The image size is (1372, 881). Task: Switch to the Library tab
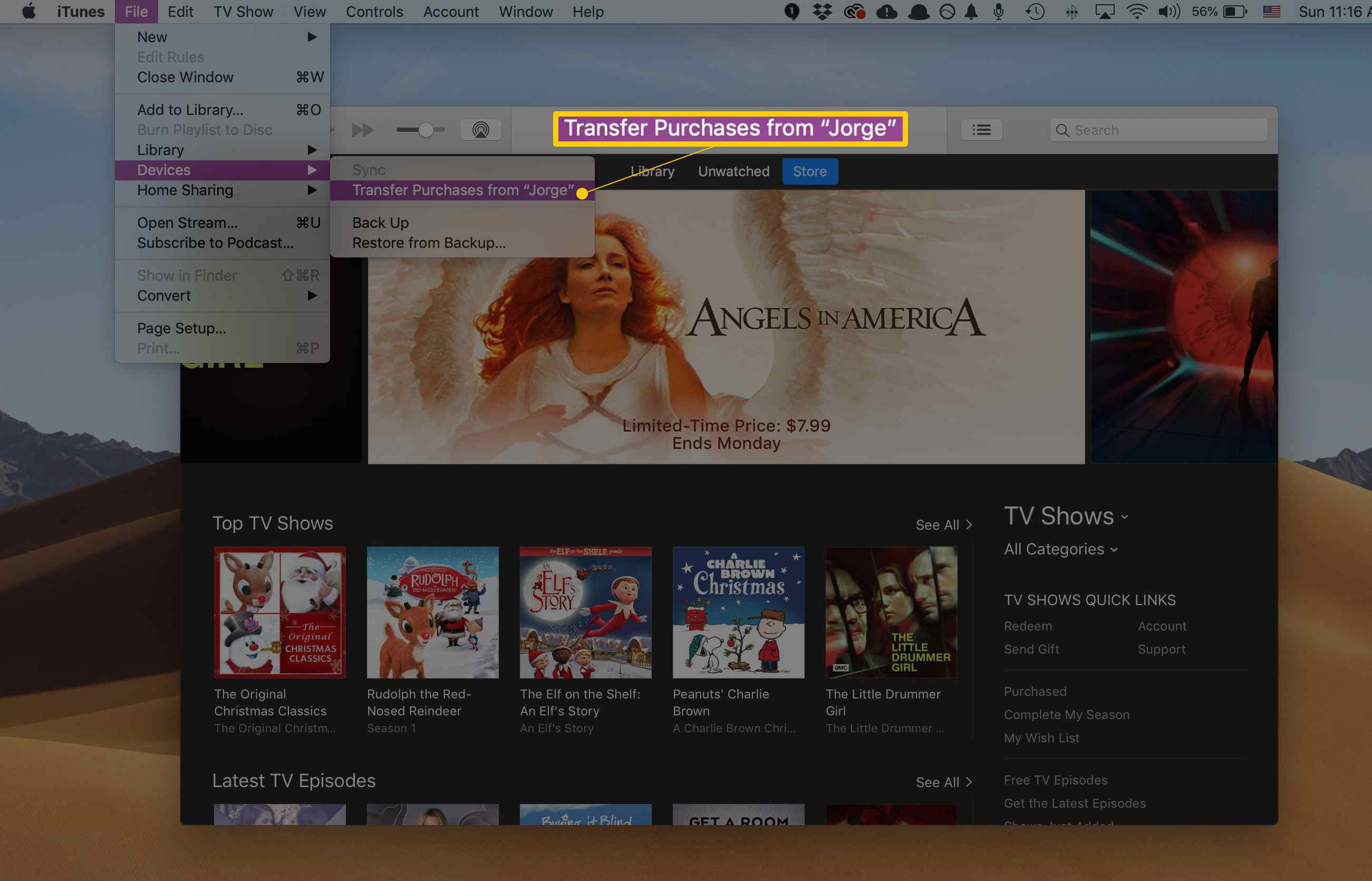click(652, 171)
